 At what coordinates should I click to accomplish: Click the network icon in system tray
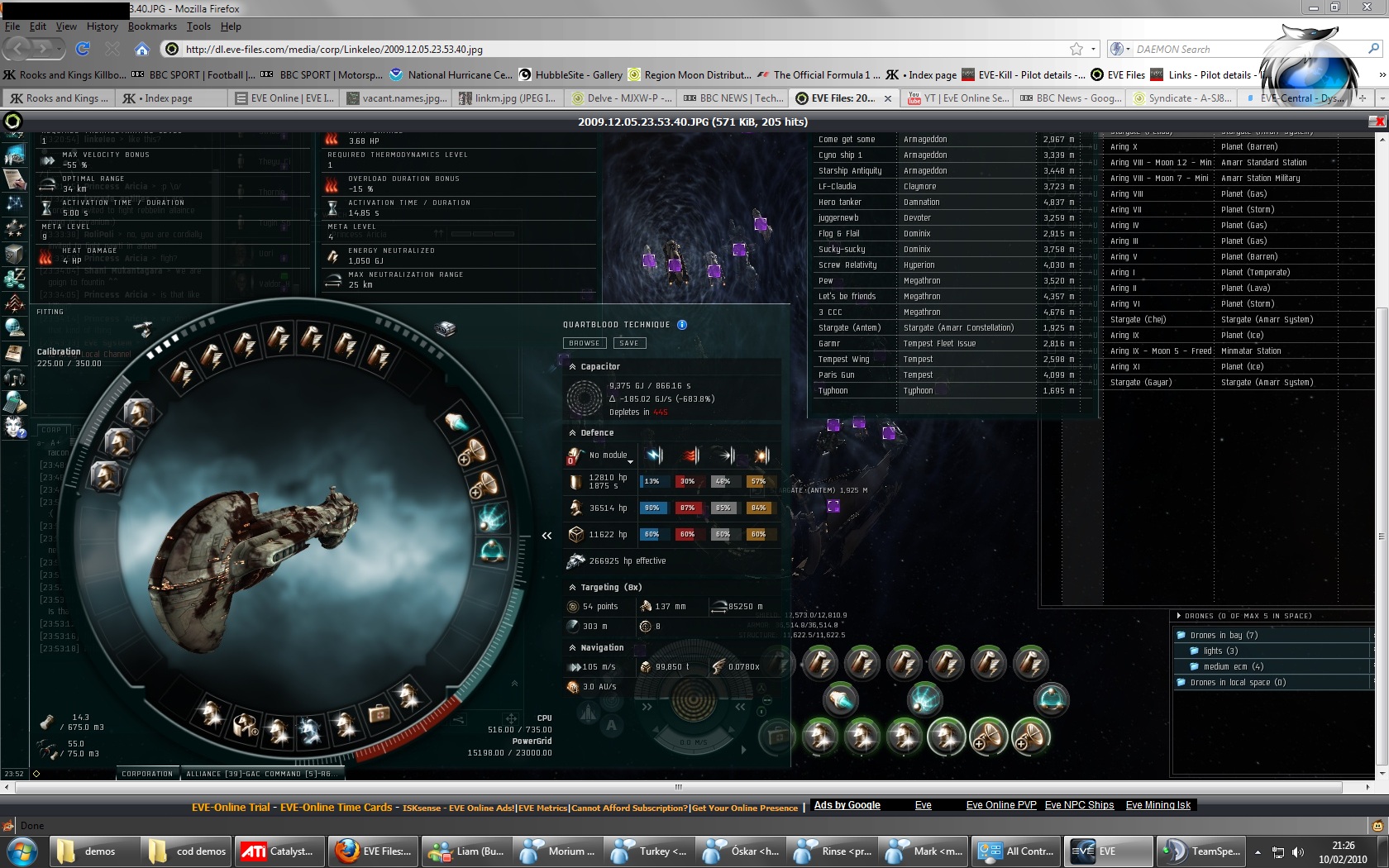pos(1278,851)
